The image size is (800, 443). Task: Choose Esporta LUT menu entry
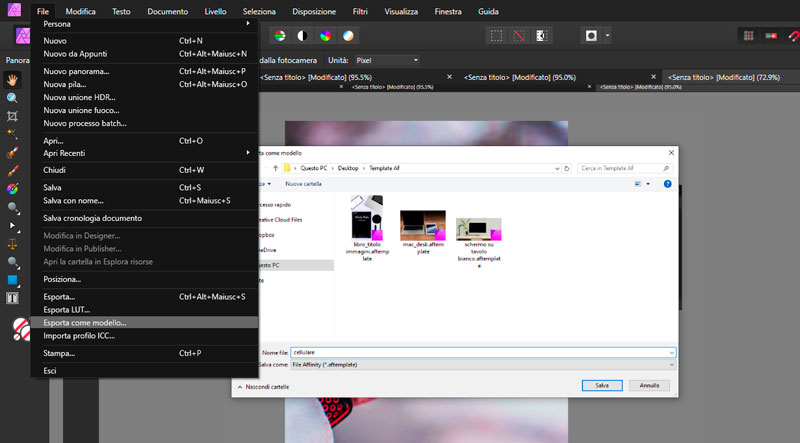click(x=144, y=310)
